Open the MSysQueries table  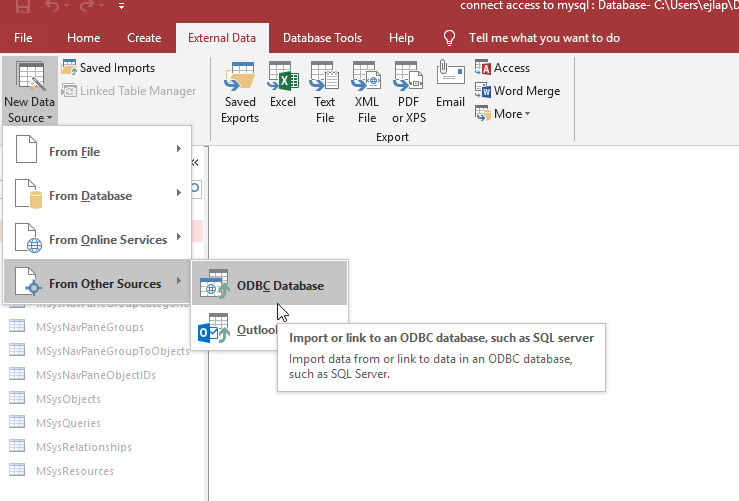click(68, 423)
